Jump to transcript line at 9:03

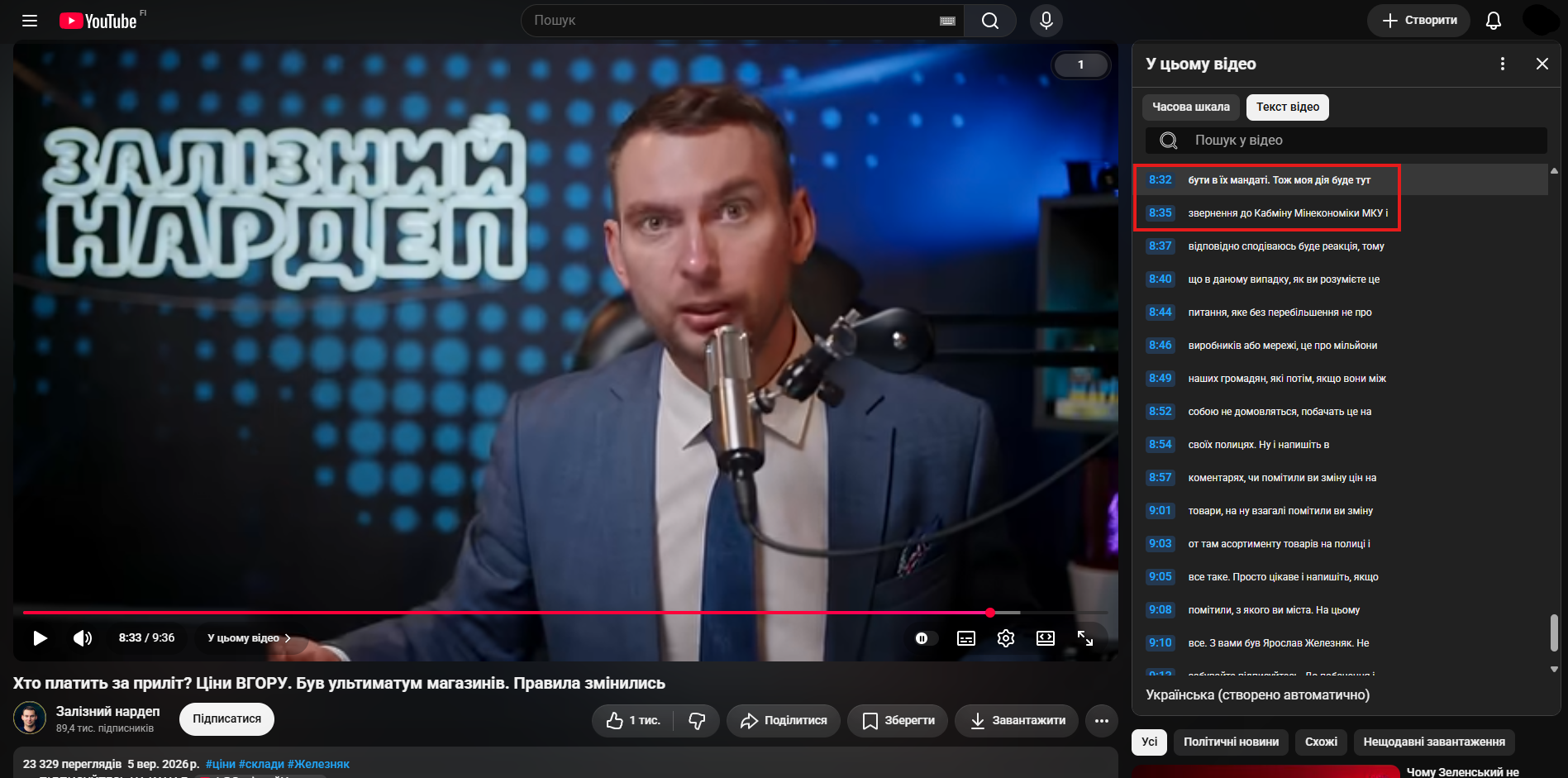tap(1342, 543)
